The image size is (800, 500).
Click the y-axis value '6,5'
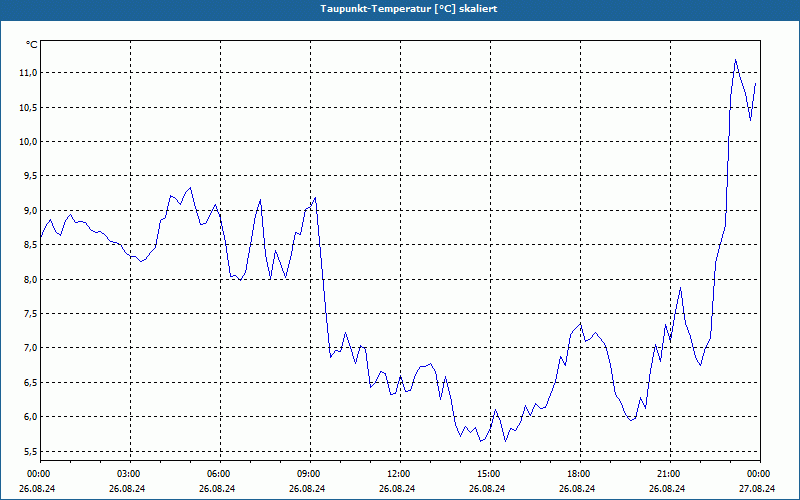click(x=31, y=383)
